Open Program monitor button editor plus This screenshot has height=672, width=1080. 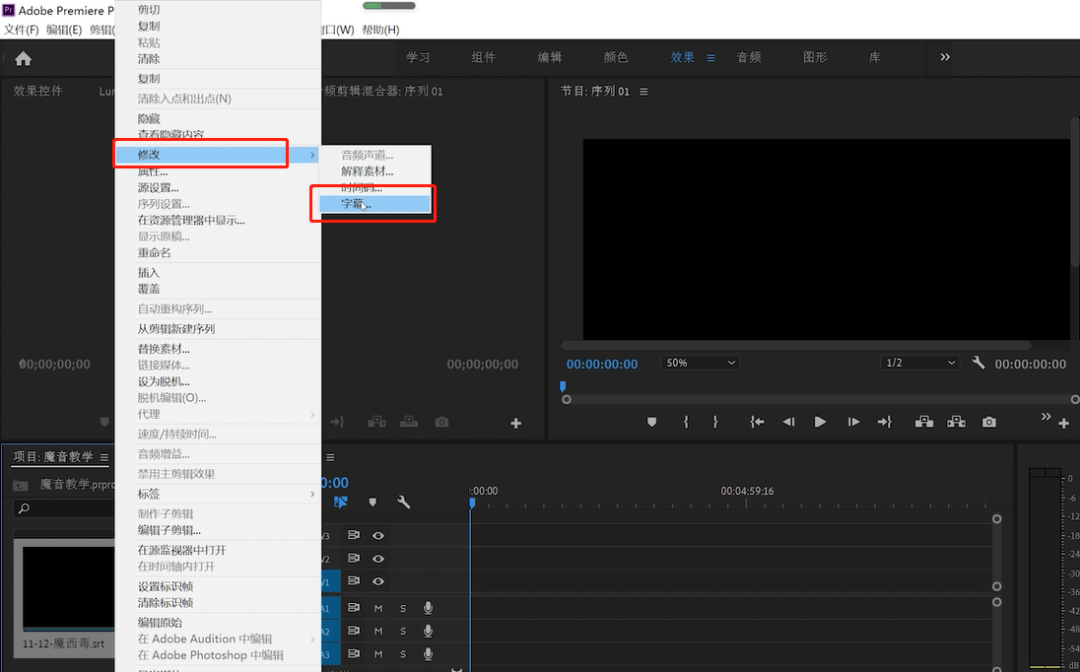(1063, 423)
